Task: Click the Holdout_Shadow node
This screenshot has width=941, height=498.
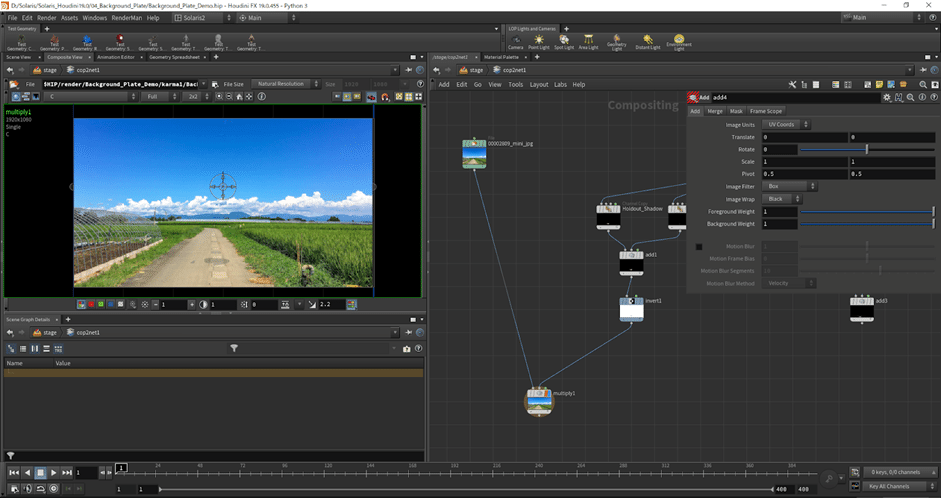Action: click(608, 215)
